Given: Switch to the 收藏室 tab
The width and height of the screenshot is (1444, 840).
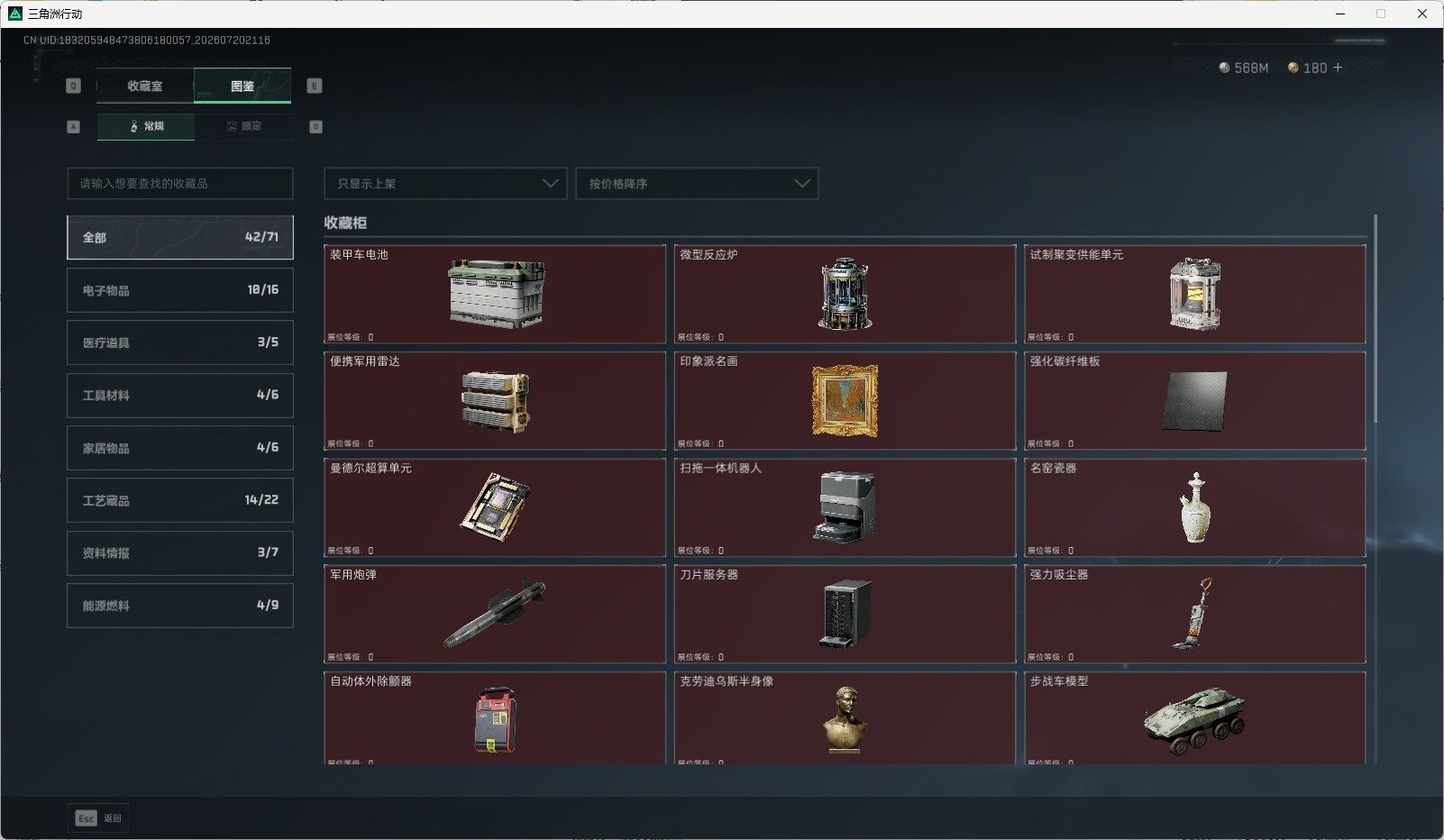Looking at the screenshot, I should point(145,86).
